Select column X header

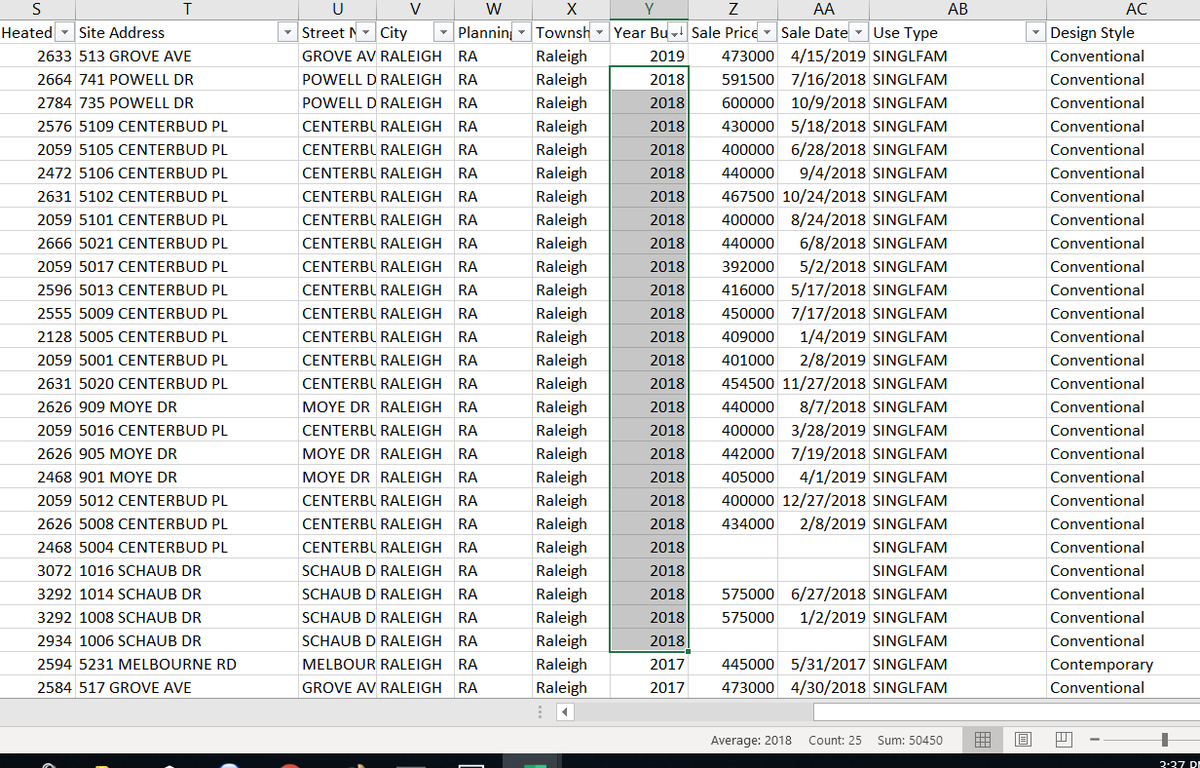tap(571, 10)
